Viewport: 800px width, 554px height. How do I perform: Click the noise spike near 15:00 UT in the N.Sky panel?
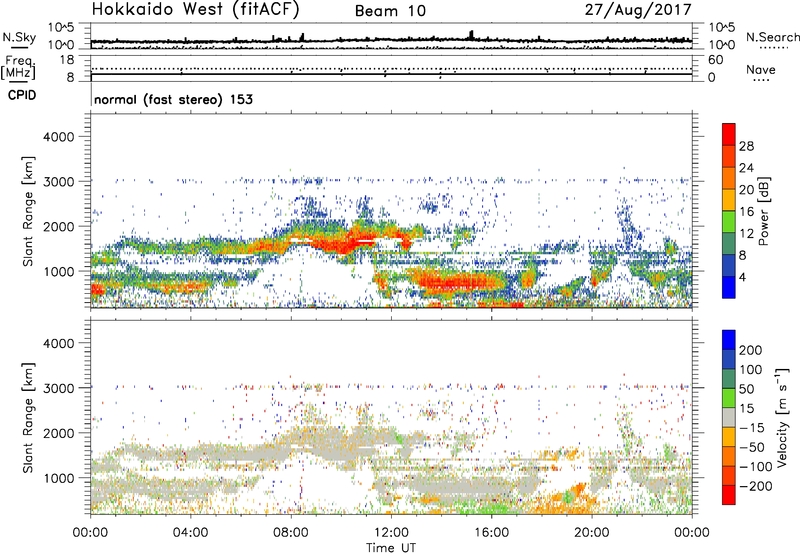pyautogui.click(x=471, y=35)
